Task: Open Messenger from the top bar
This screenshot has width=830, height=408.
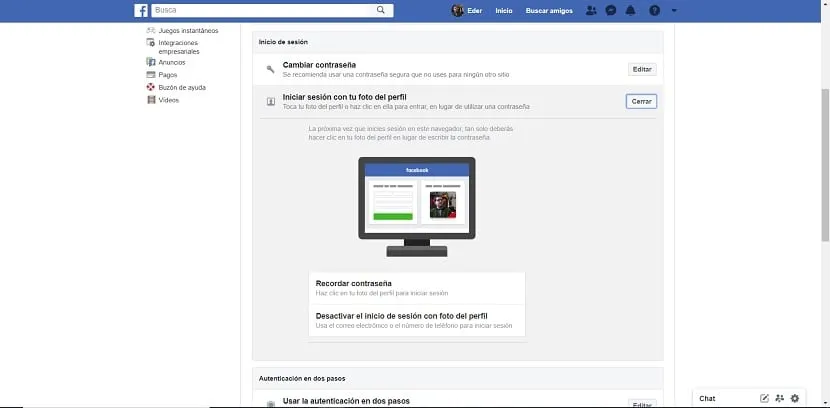Action: click(610, 10)
